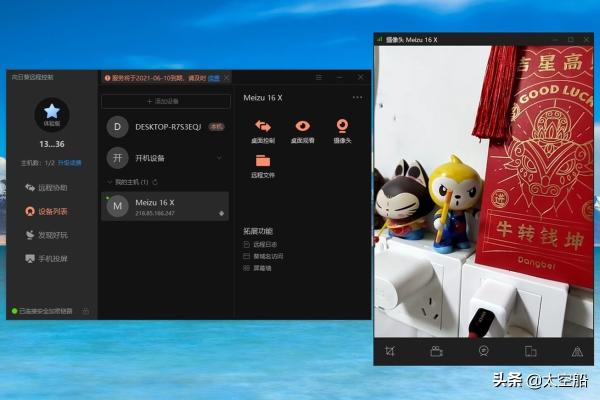Select the DESKTOP-R7S3EQJ device

coord(166,127)
